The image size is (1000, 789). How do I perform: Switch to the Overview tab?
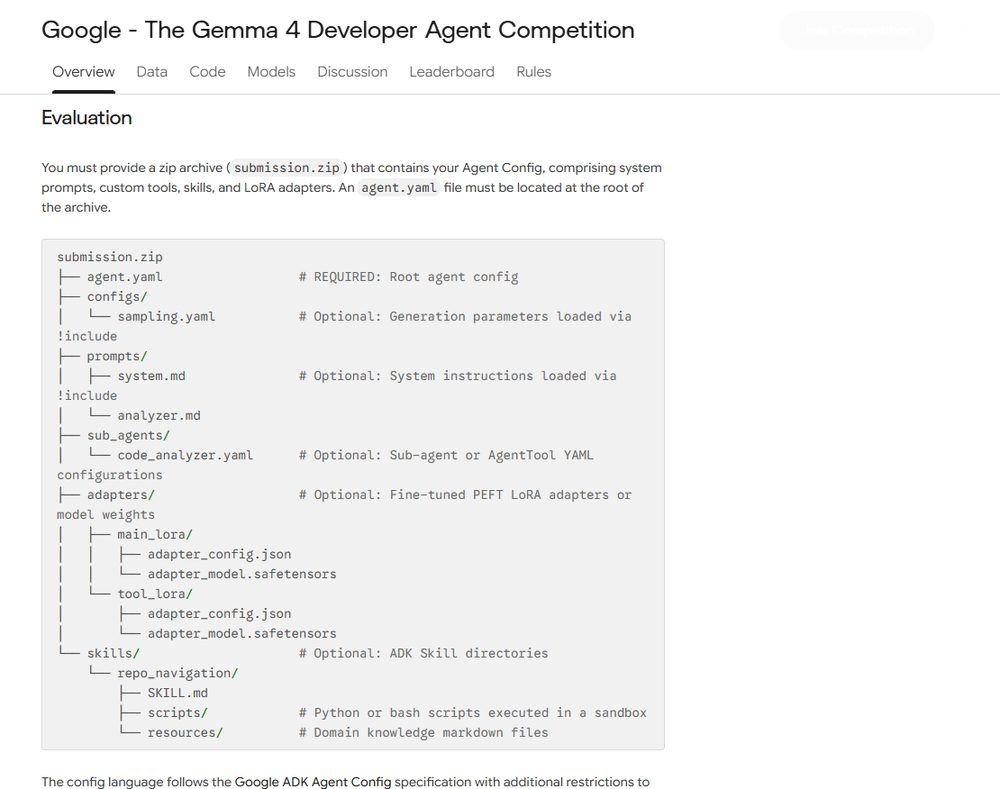[84, 71]
